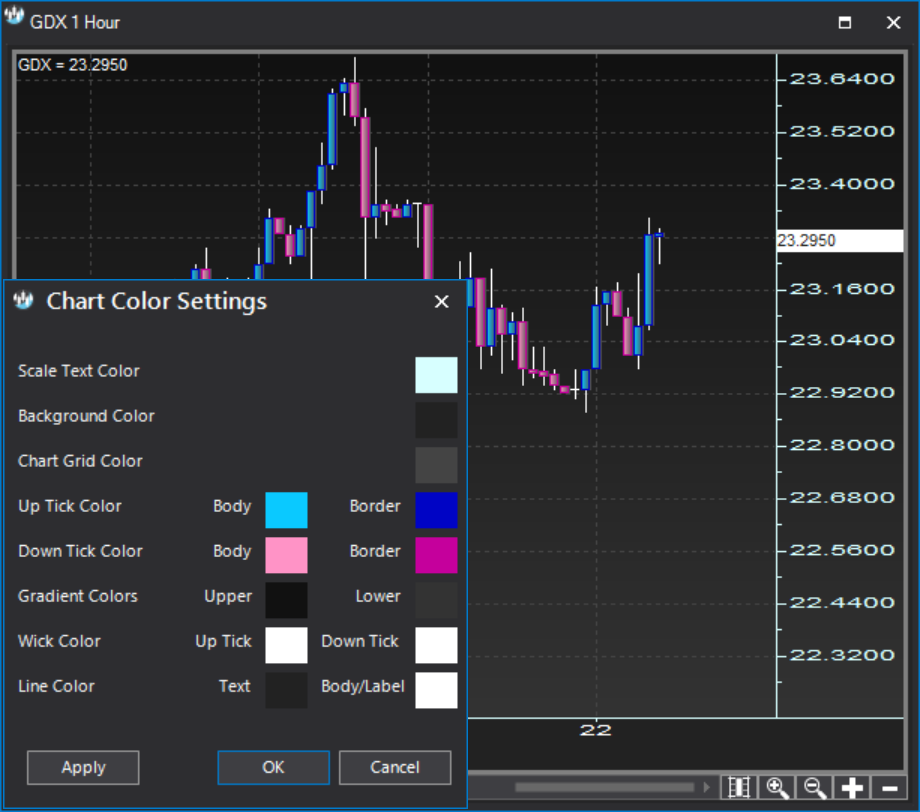
Task: Confirm color settings with OK
Action: [x=273, y=767]
